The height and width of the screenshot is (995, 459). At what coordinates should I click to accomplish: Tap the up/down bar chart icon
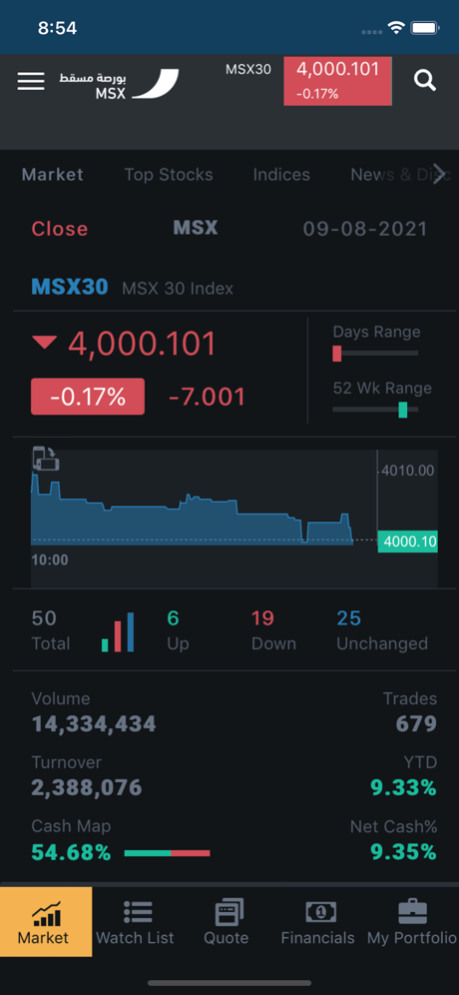point(118,632)
